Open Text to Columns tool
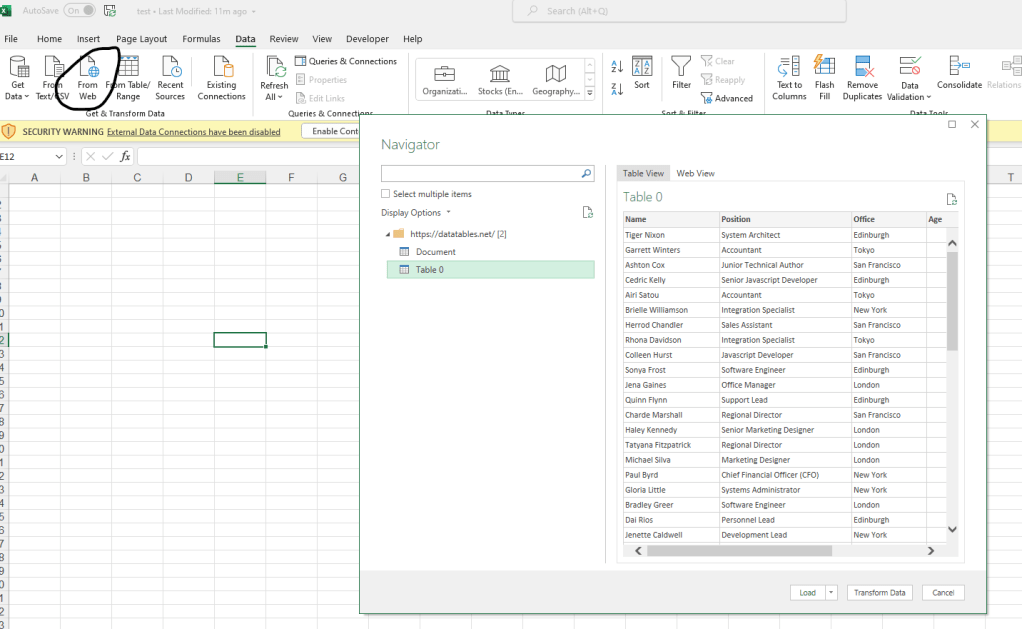 [x=789, y=78]
